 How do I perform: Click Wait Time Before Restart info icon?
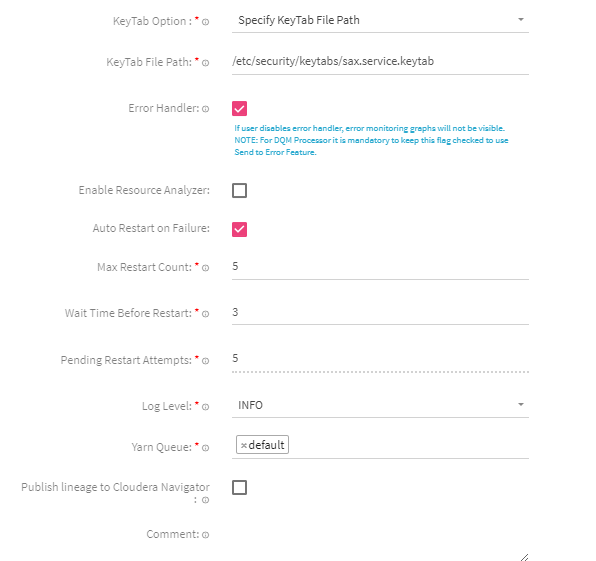(205, 314)
